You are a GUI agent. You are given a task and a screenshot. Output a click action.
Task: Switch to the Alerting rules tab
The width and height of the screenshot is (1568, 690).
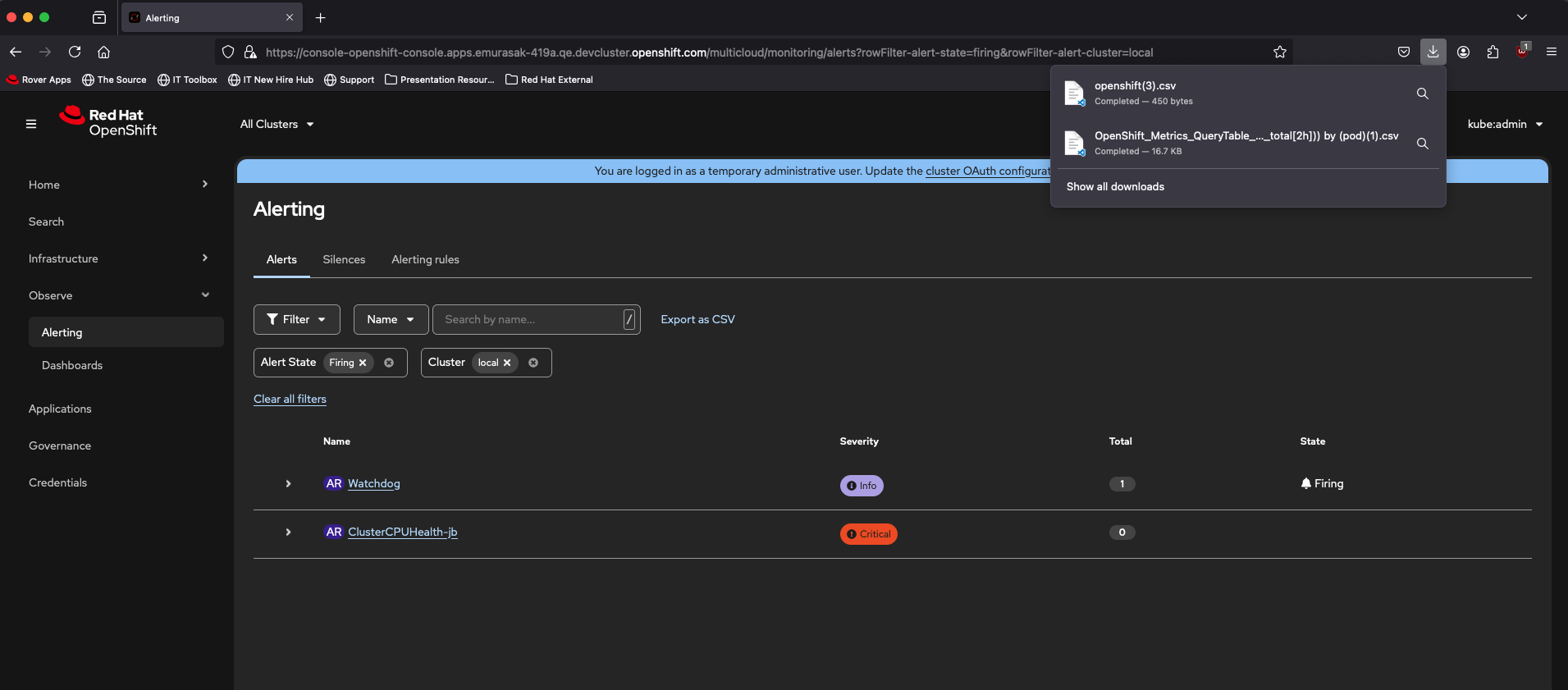[x=425, y=259]
